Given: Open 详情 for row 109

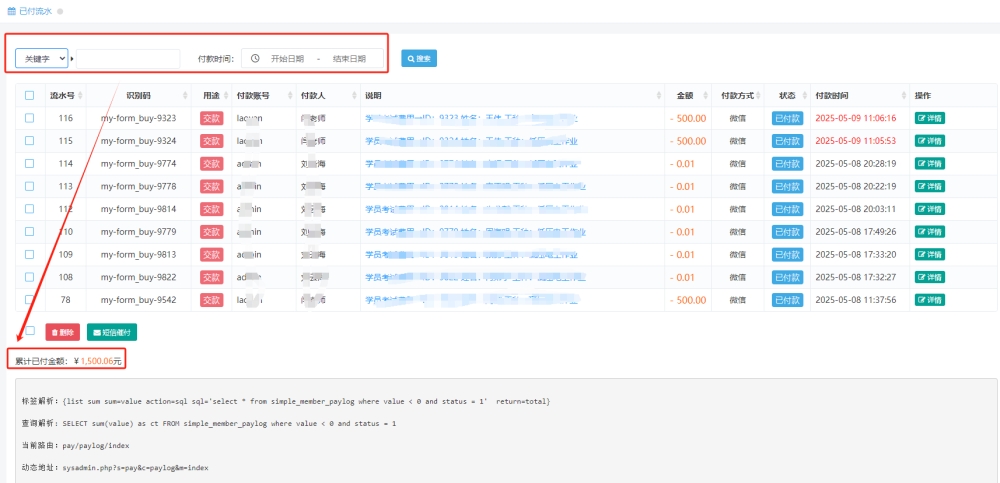Looking at the screenshot, I should coord(929,254).
